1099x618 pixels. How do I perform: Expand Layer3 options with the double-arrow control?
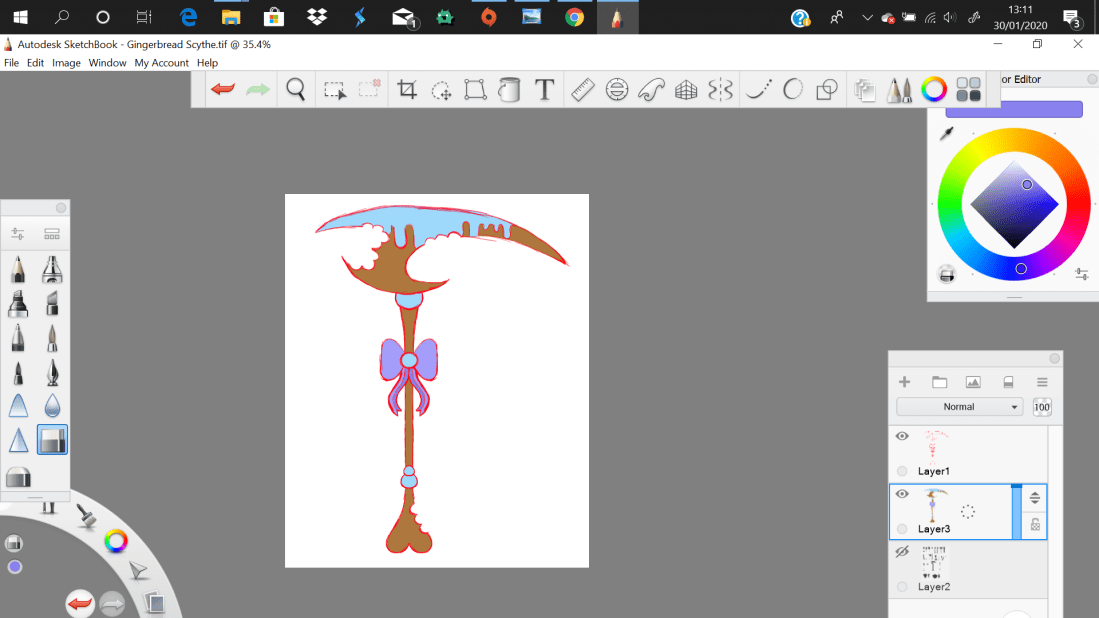pyautogui.click(x=1035, y=497)
